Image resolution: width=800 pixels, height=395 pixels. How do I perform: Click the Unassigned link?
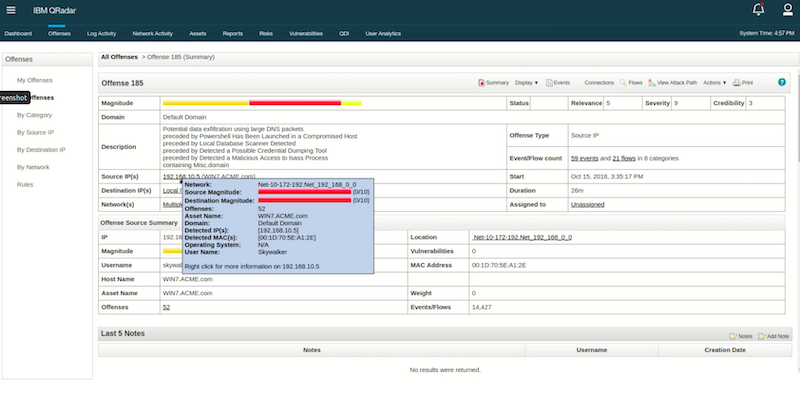pyautogui.click(x=588, y=204)
